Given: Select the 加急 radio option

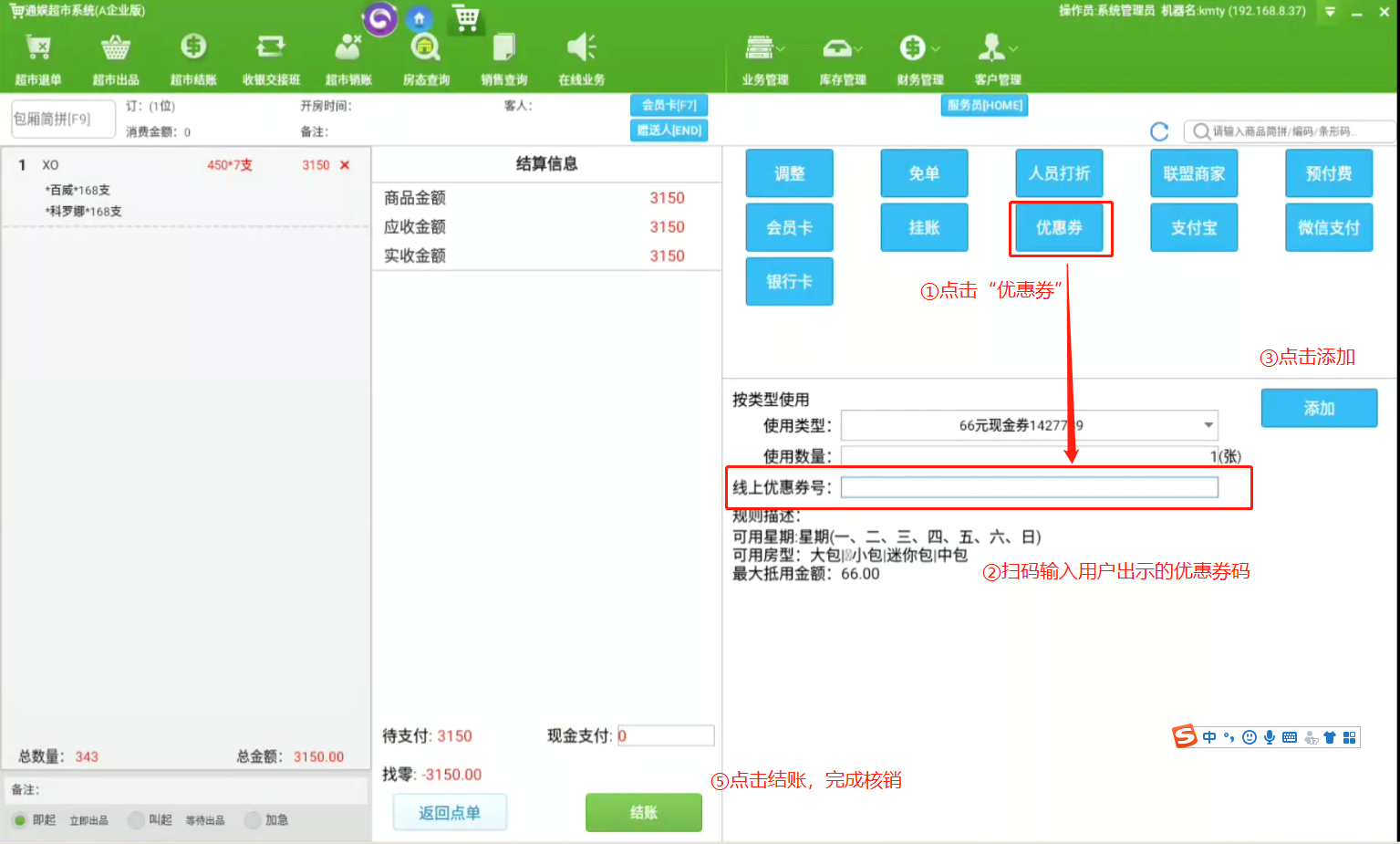Looking at the screenshot, I should tap(253, 820).
